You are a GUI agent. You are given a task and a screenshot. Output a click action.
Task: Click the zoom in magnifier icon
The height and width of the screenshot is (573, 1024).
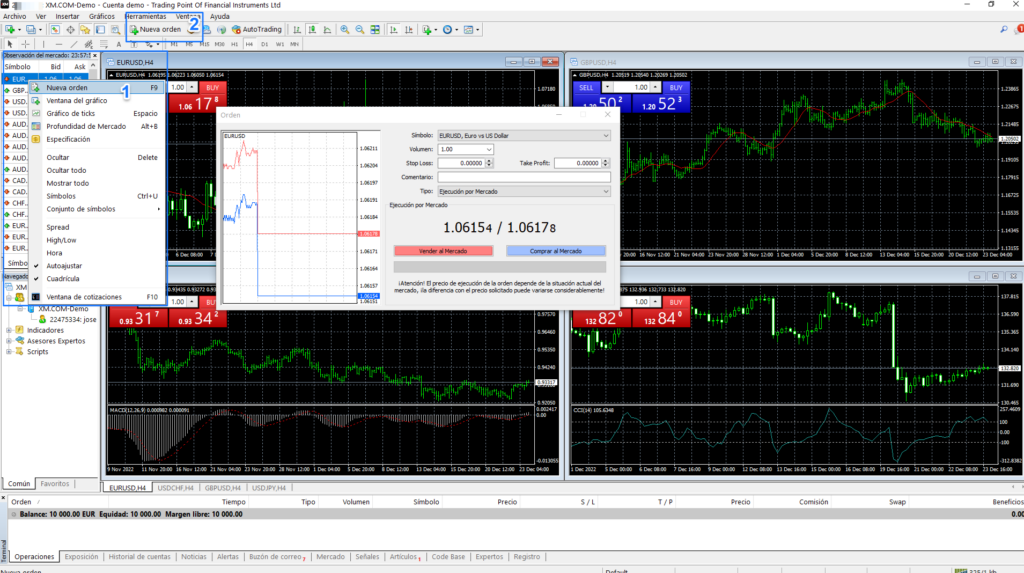coord(345,29)
